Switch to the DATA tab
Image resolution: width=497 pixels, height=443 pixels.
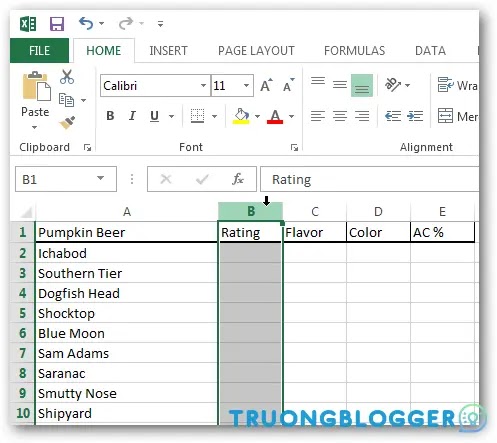point(430,51)
